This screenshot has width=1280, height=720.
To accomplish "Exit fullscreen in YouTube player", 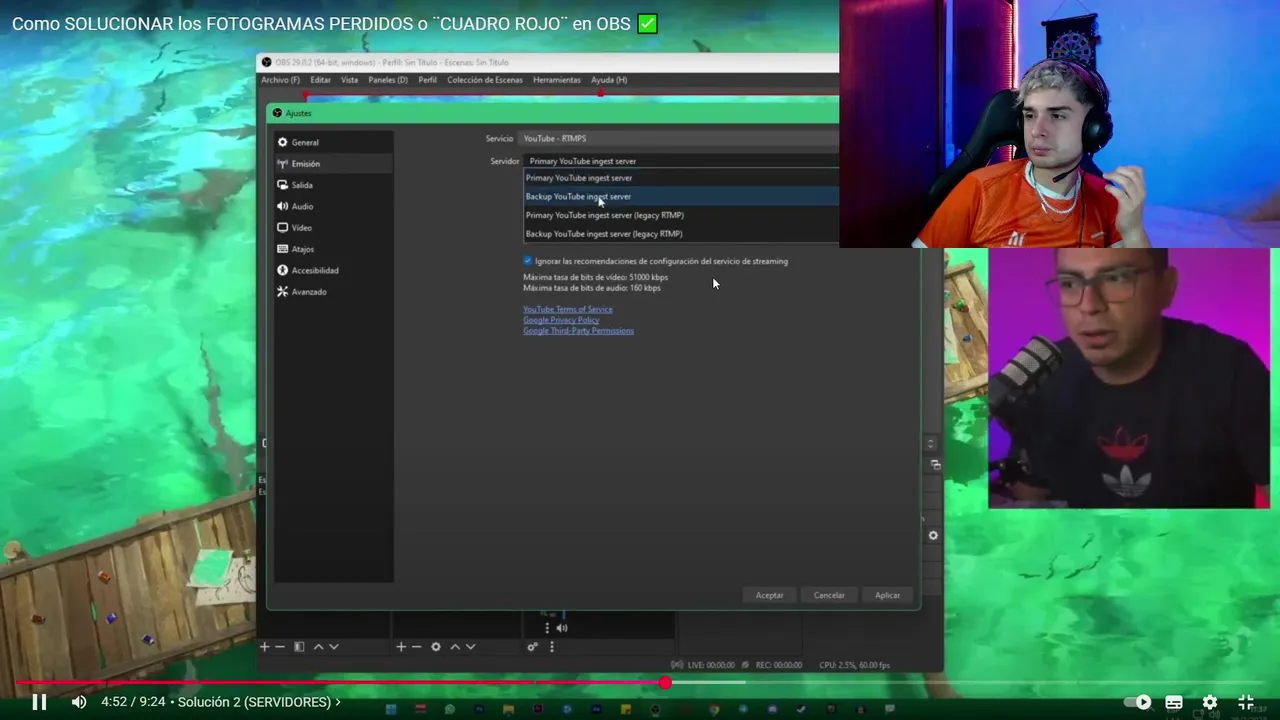I will tap(1246, 702).
